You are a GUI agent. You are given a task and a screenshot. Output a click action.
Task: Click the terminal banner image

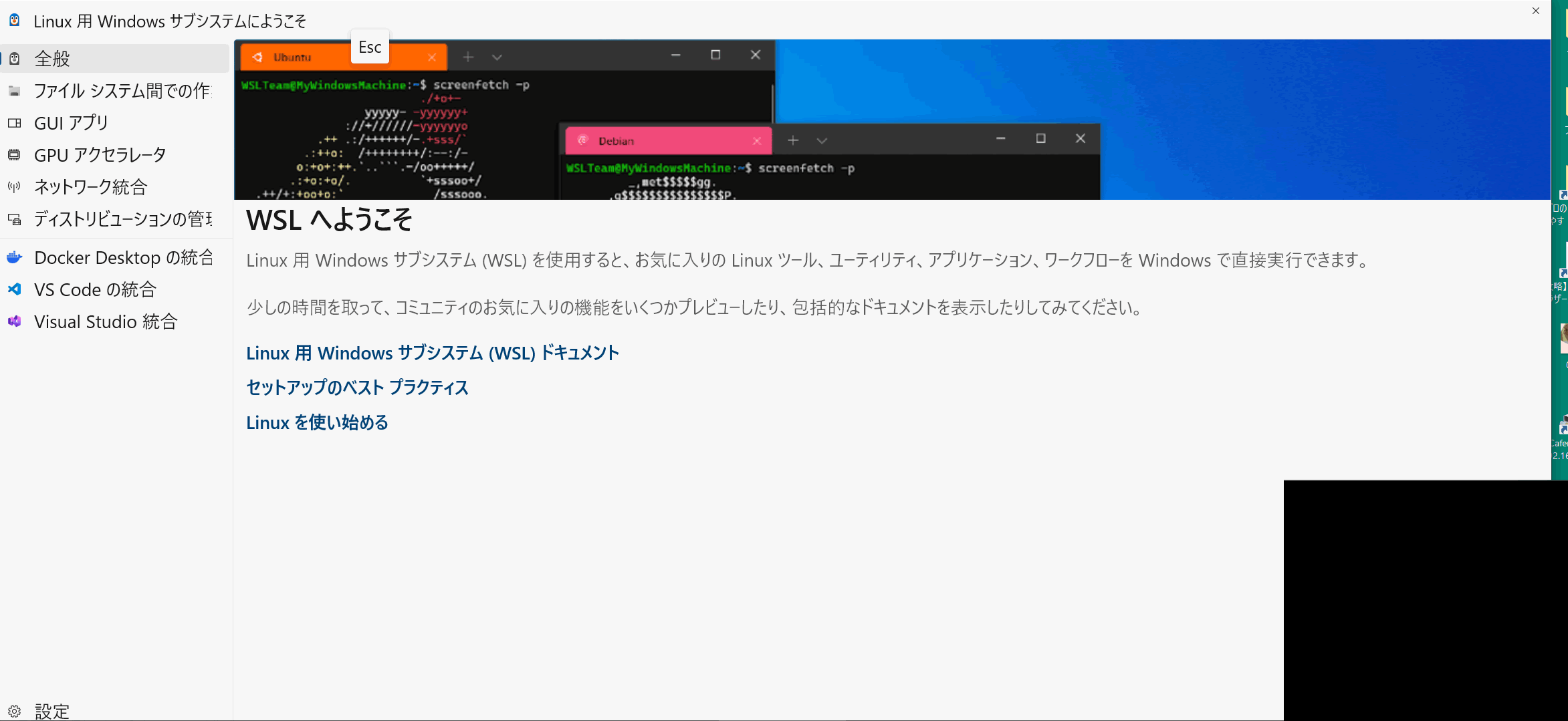coord(892,120)
